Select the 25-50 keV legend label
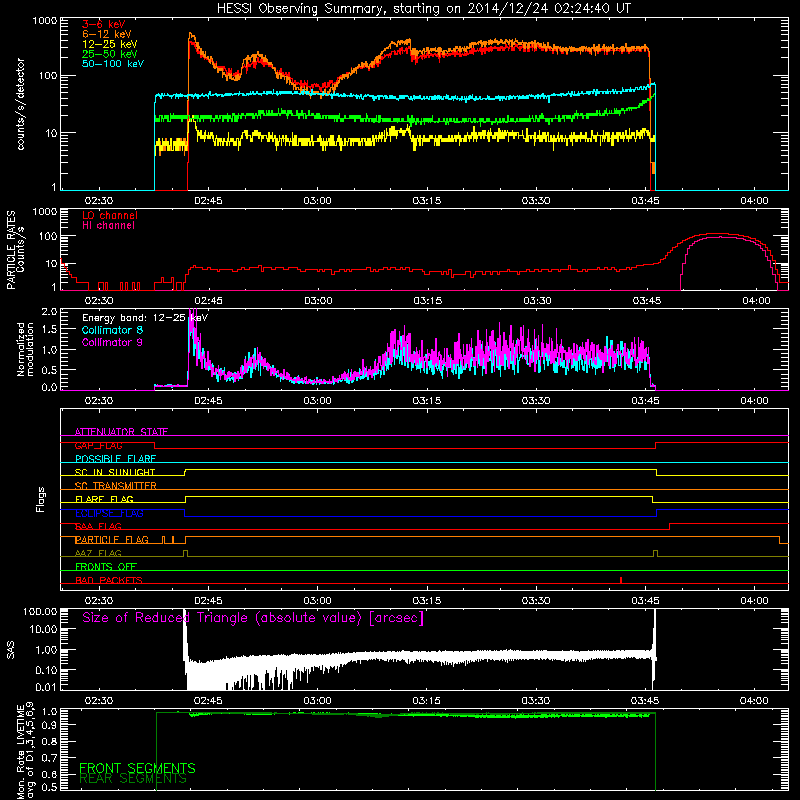 pos(110,54)
